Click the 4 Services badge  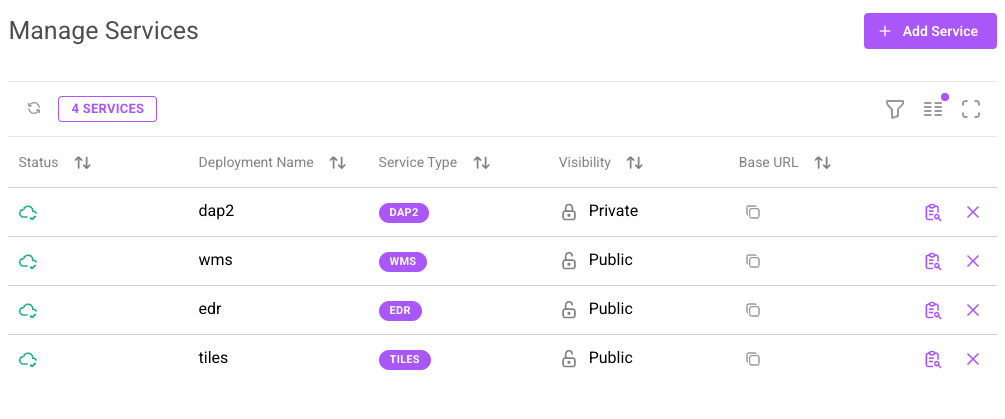107,109
